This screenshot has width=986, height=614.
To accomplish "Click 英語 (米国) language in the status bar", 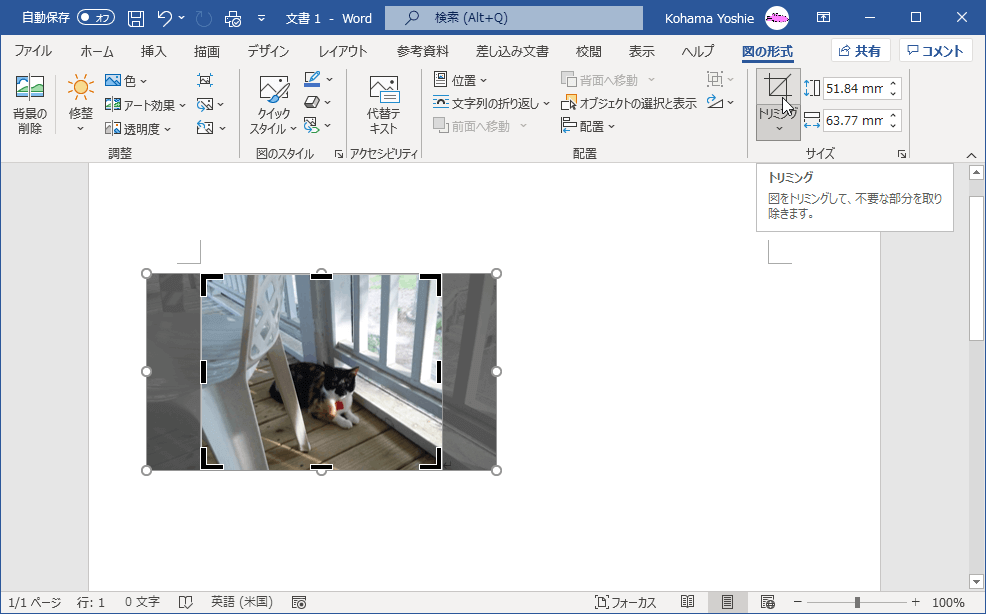I will click(x=242, y=603).
